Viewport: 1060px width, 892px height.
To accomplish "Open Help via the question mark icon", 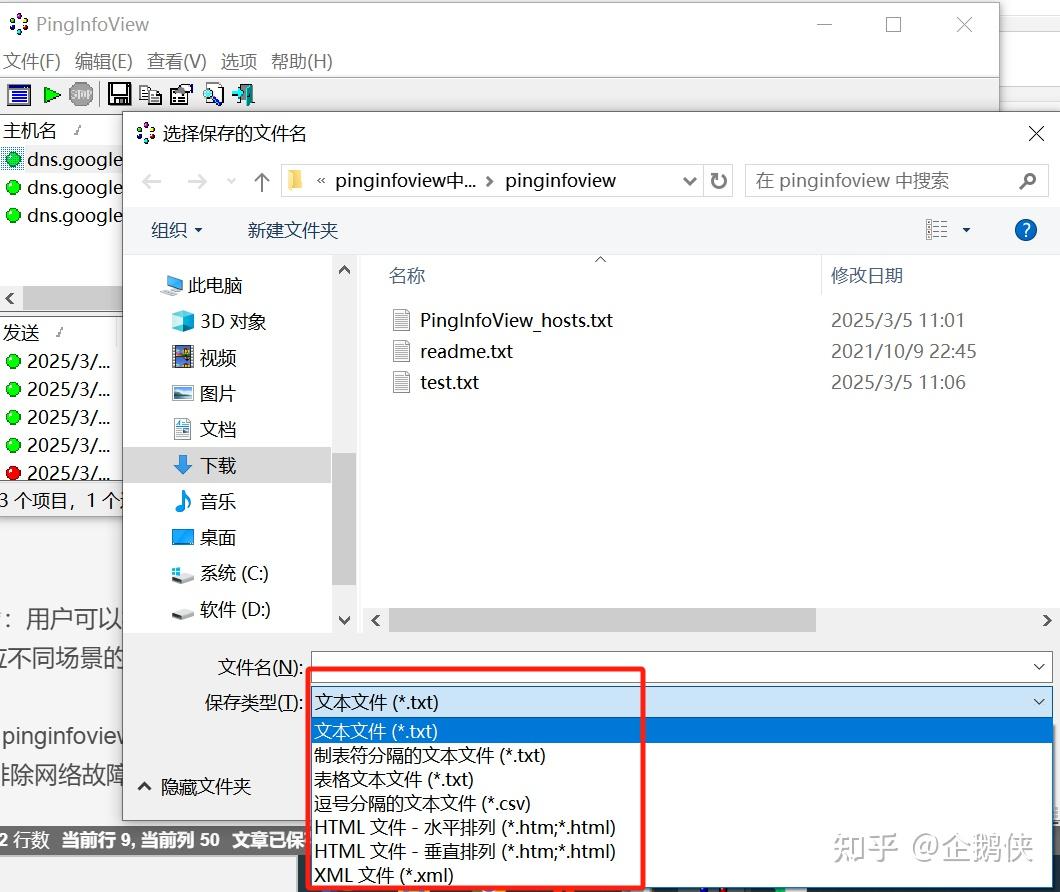I will pyautogui.click(x=1025, y=230).
